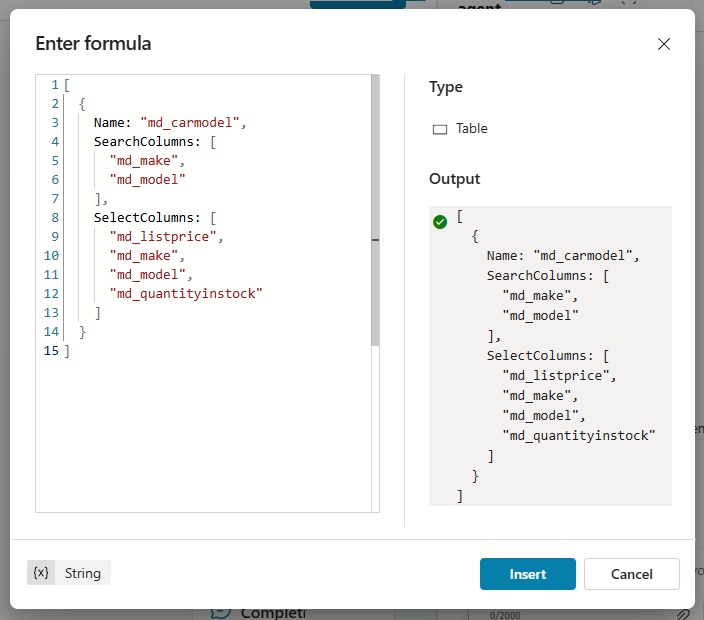Click SearchColumns on line 4 of the editor

(x=144, y=141)
